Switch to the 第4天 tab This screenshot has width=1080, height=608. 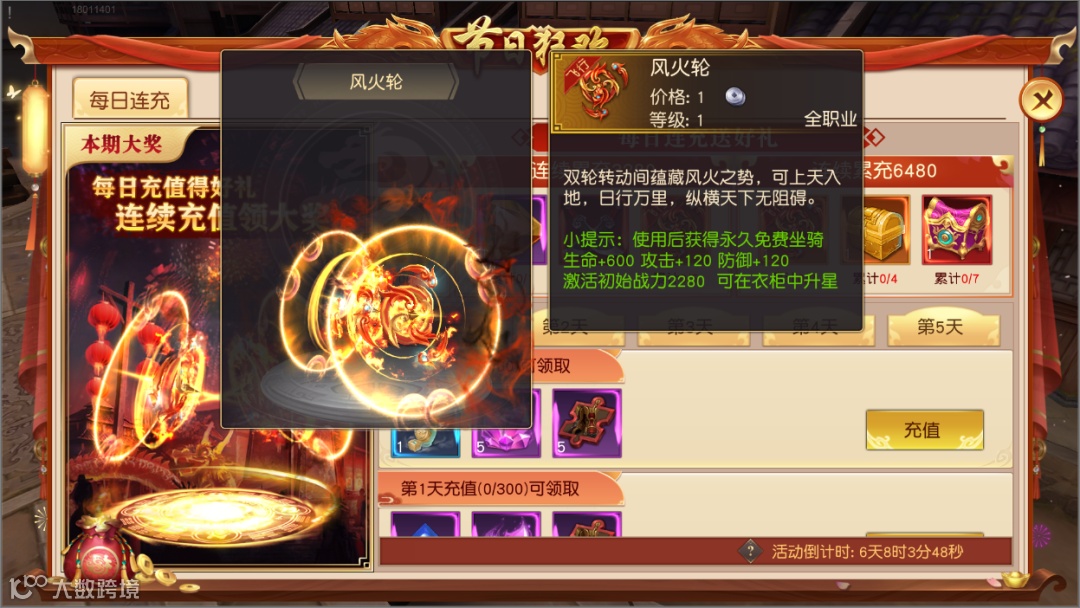pyautogui.click(x=818, y=328)
